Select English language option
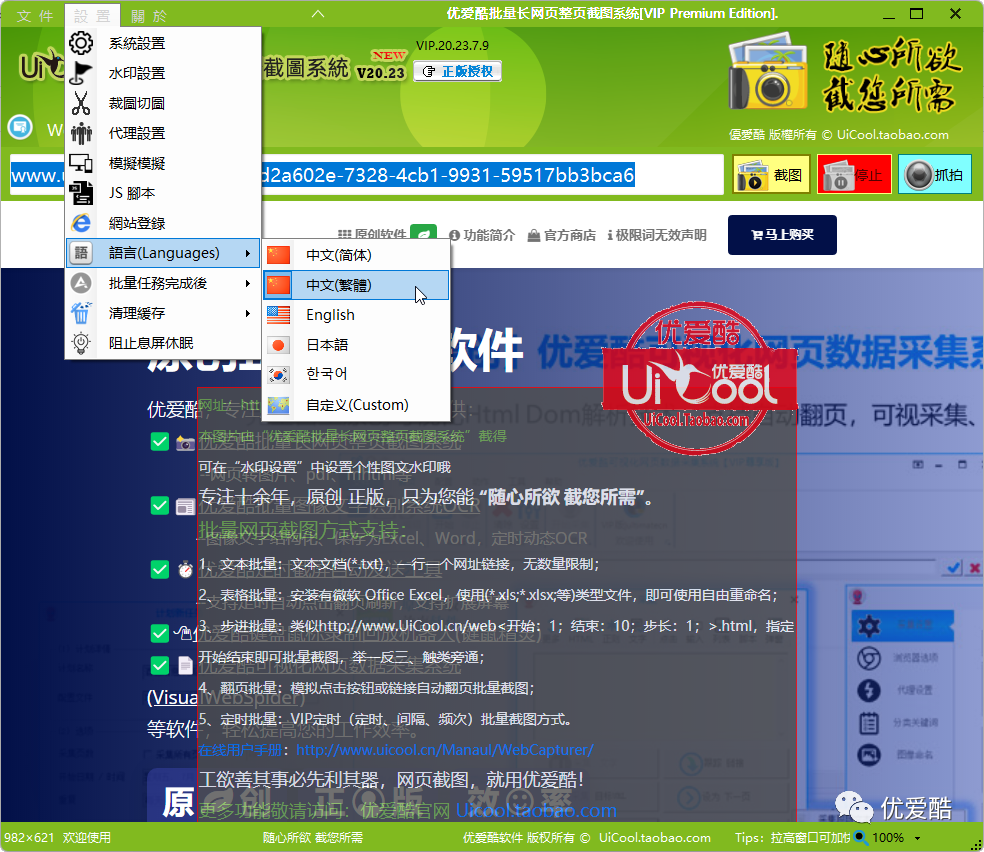 [356, 315]
